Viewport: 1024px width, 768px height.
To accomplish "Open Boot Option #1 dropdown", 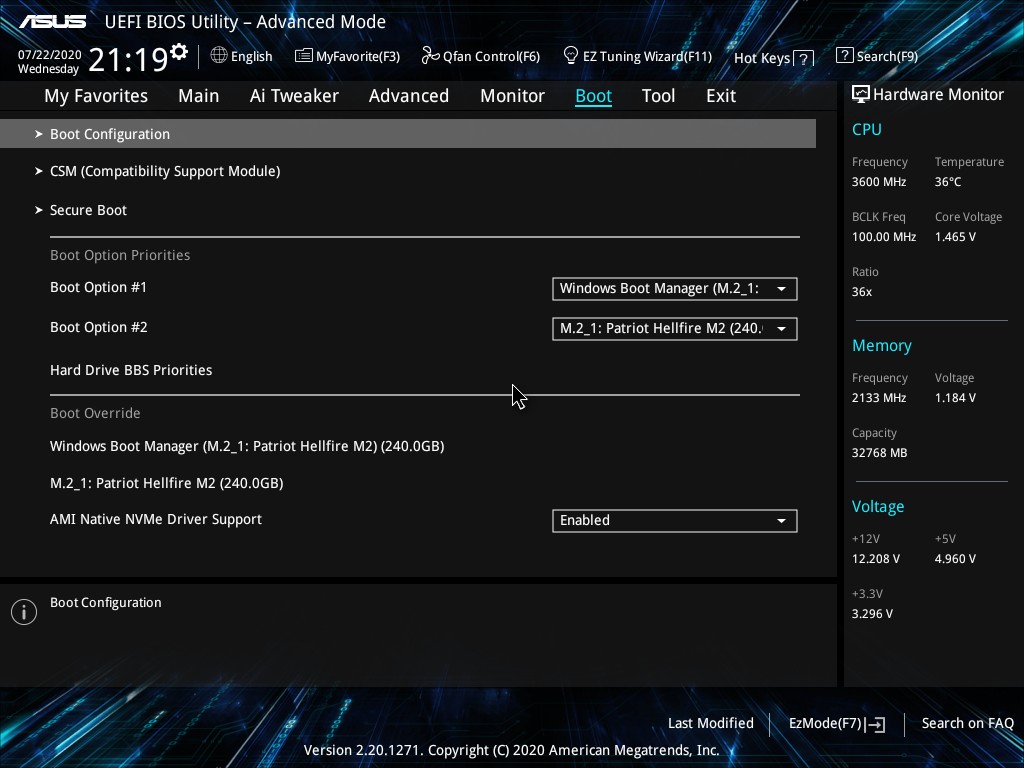I will coord(674,289).
